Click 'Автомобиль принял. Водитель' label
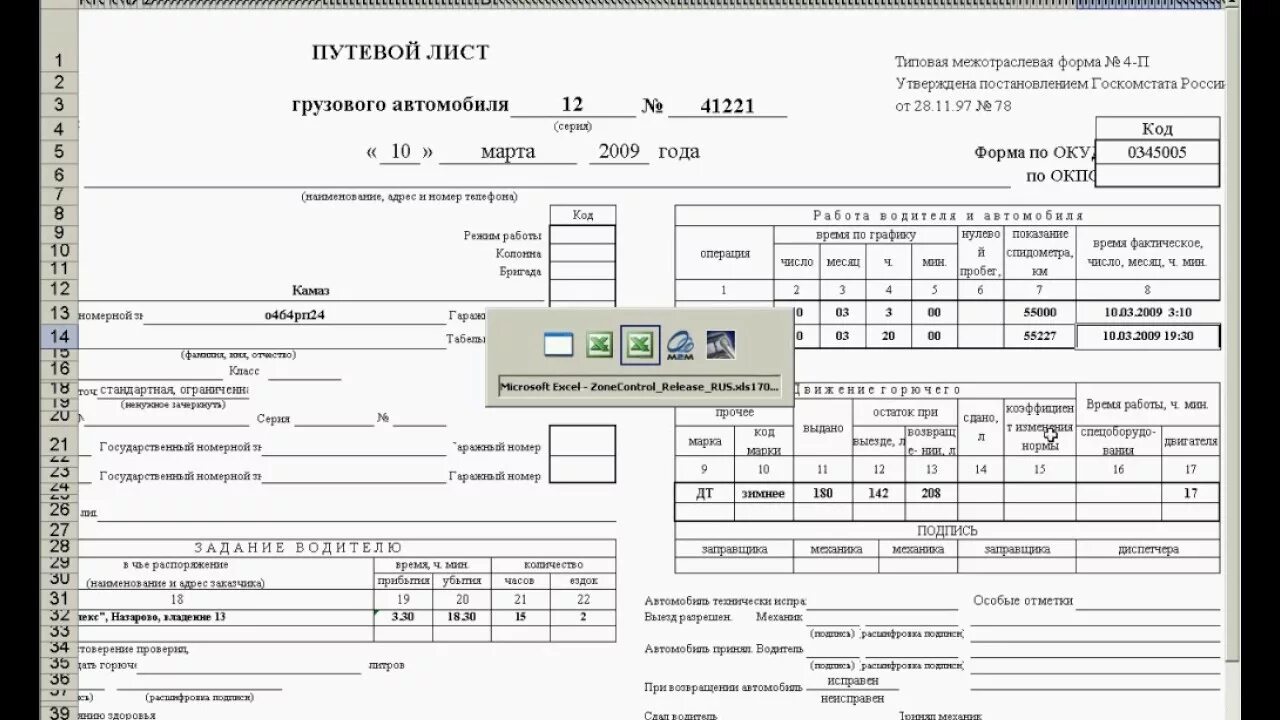Image resolution: width=1280 pixels, height=720 pixels. (x=724, y=649)
